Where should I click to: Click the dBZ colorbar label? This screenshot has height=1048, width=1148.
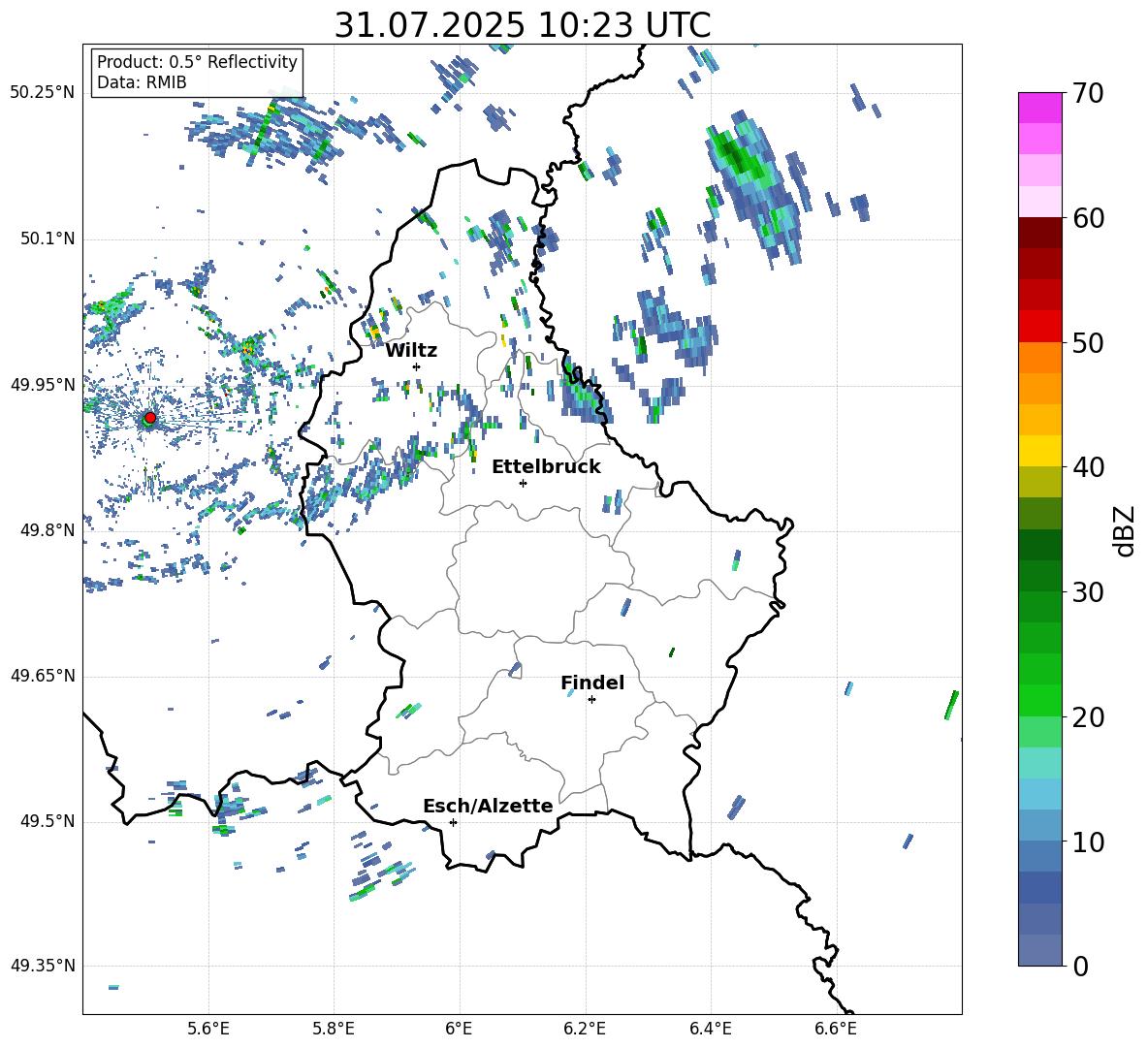[x=1126, y=530]
